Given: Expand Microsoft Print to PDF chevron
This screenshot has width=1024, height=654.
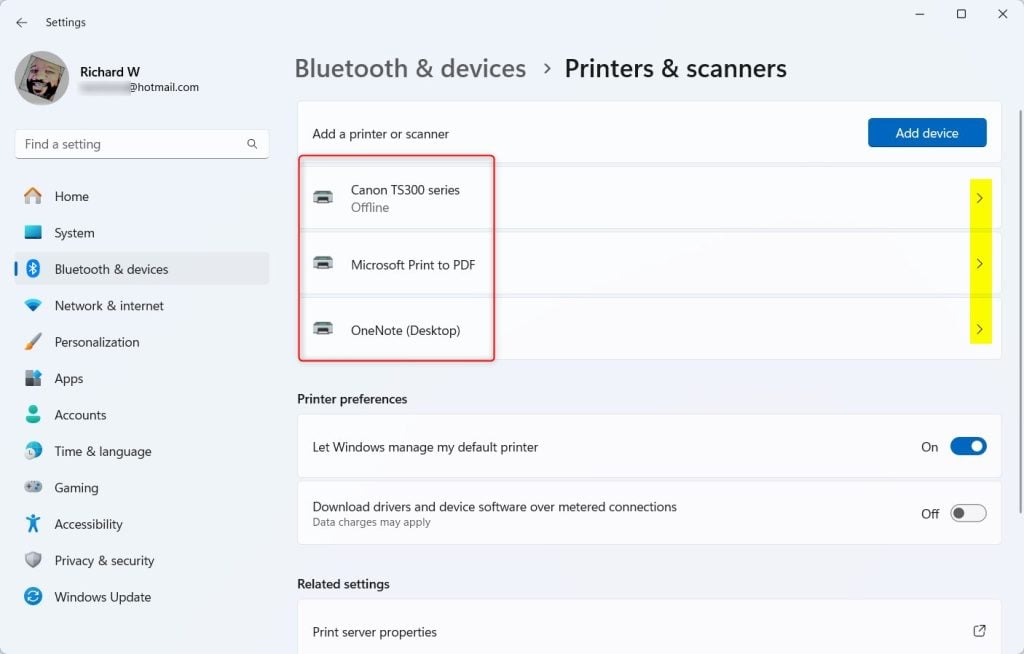Looking at the screenshot, I should pos(980,263).
